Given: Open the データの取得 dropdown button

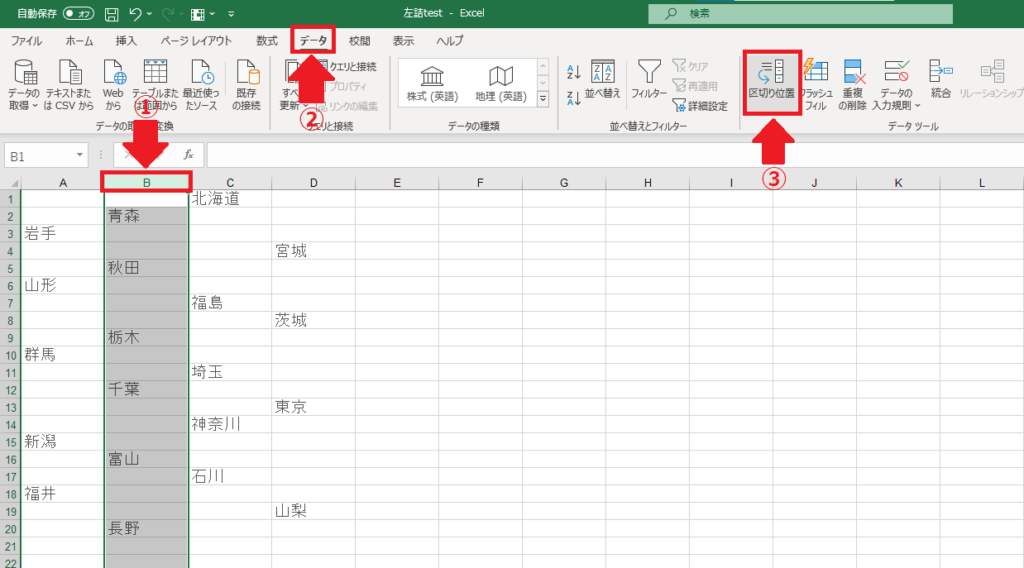Looking at the screenshot, I should click(x=24, y=85).
